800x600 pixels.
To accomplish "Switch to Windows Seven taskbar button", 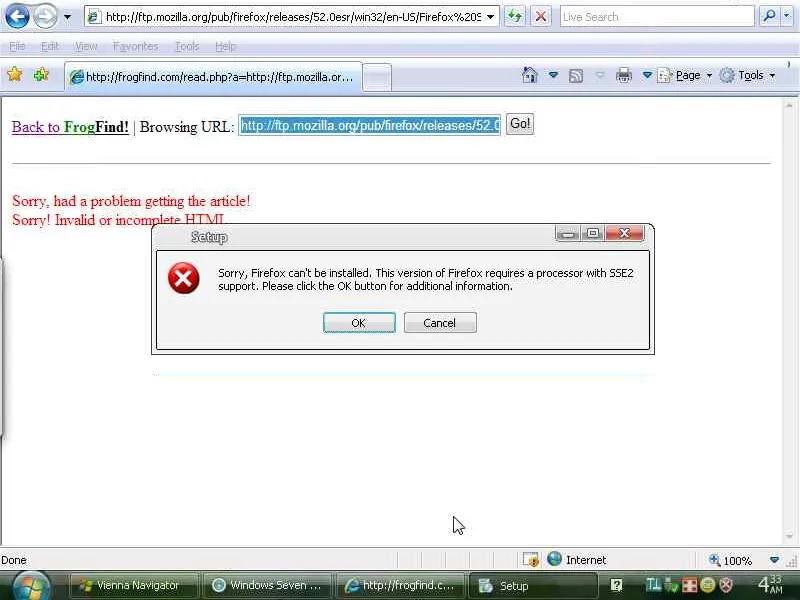I will click(x=267, y=585).
